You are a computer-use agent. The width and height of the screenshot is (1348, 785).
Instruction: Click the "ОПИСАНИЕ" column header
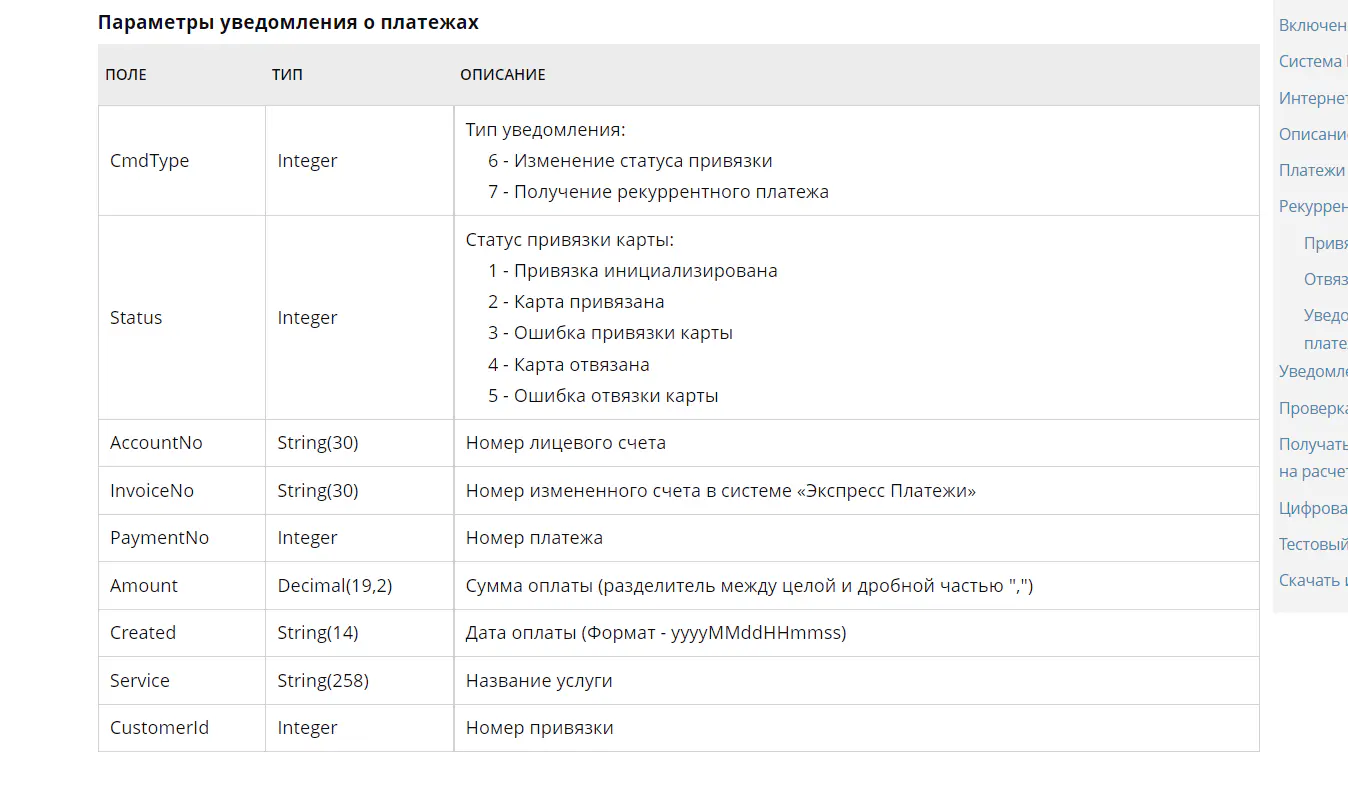click(502, 75)
